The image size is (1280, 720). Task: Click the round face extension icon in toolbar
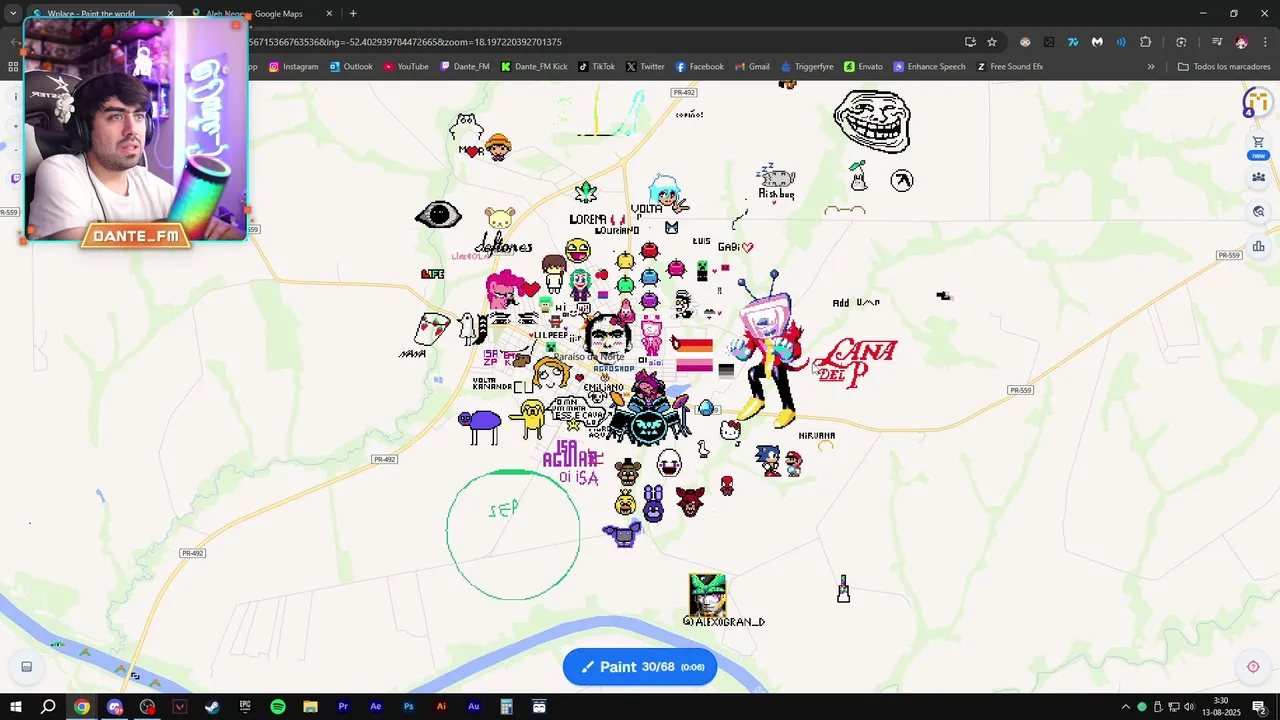[x=1025, y=42]
